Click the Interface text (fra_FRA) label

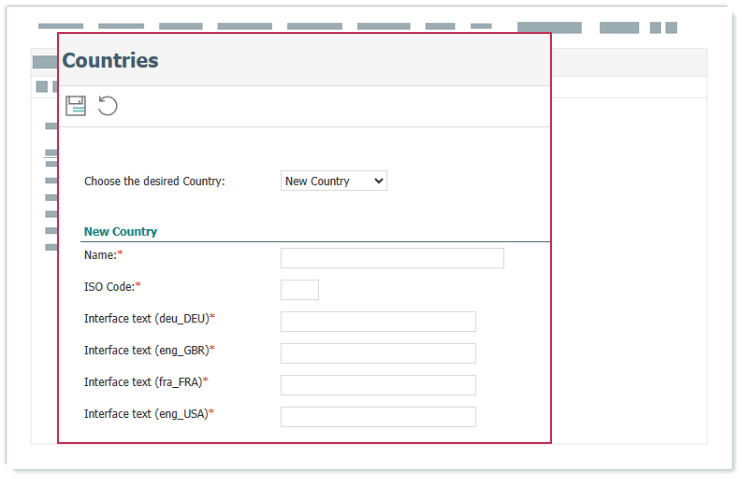[x=143, y=382]
